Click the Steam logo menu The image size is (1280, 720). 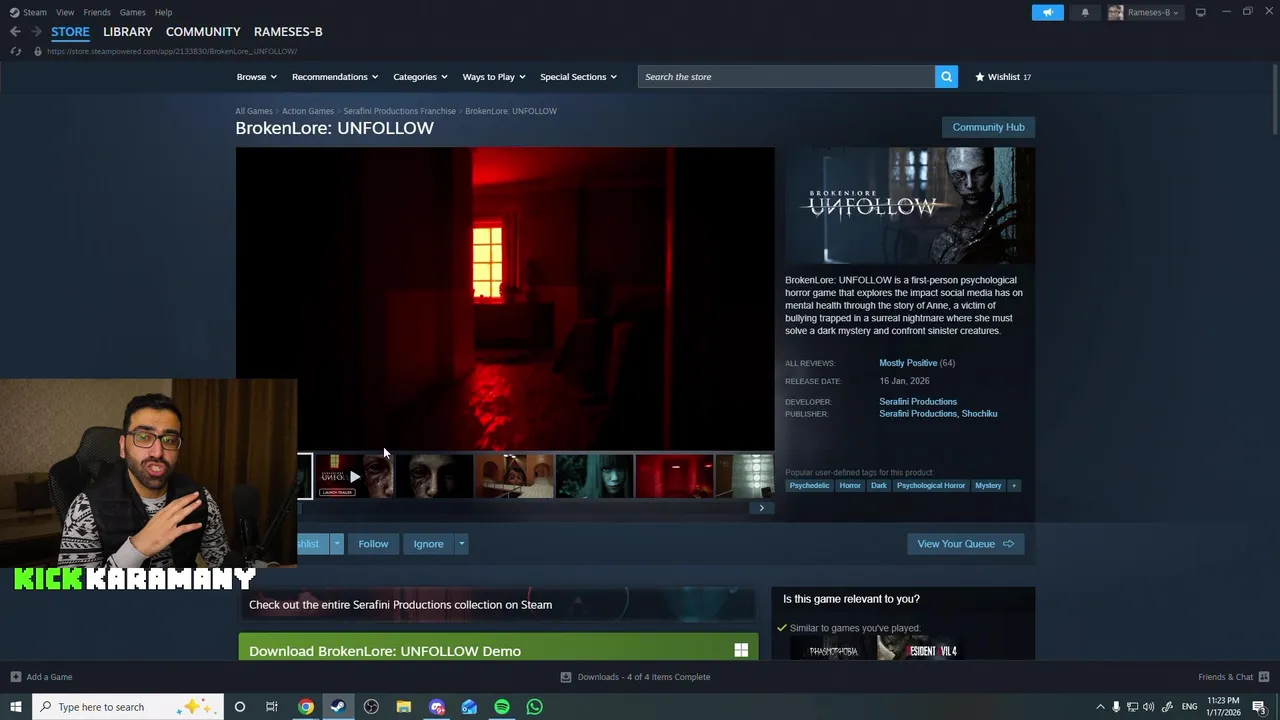28,12
